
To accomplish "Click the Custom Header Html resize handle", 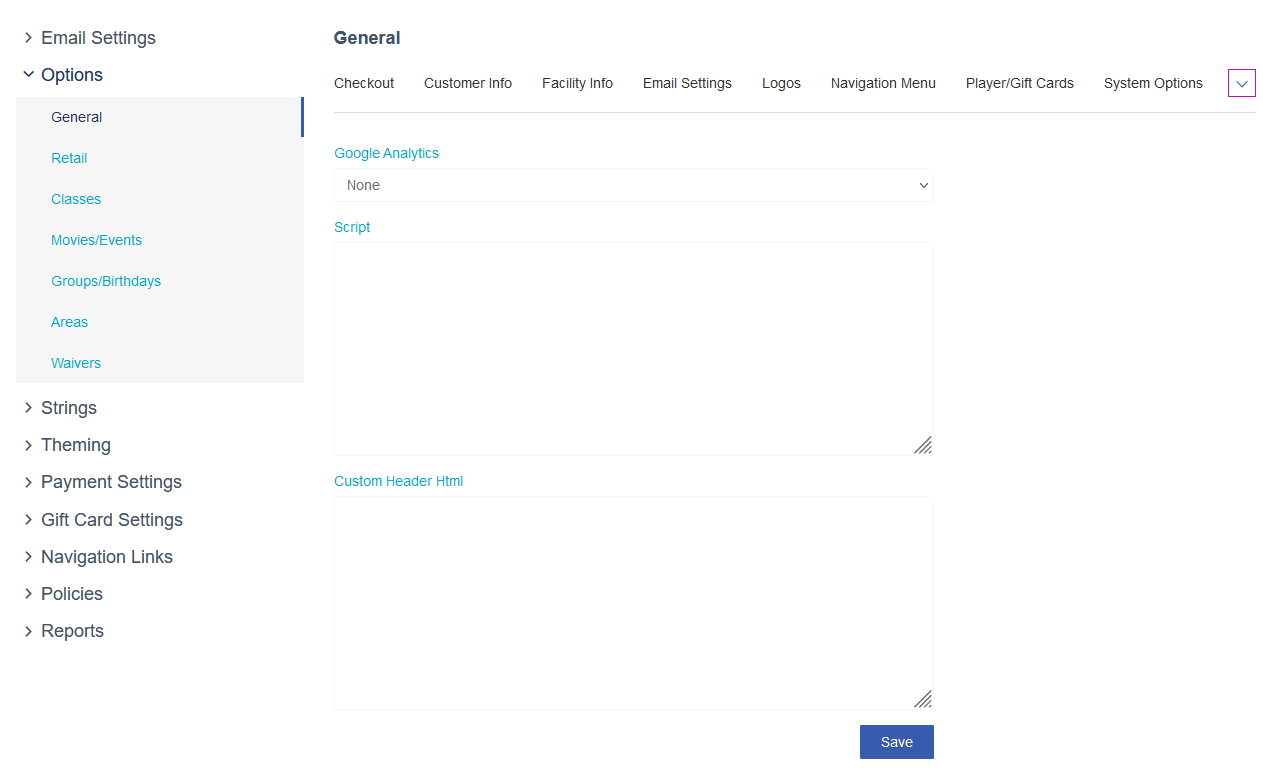I will (x=924, y=700).
